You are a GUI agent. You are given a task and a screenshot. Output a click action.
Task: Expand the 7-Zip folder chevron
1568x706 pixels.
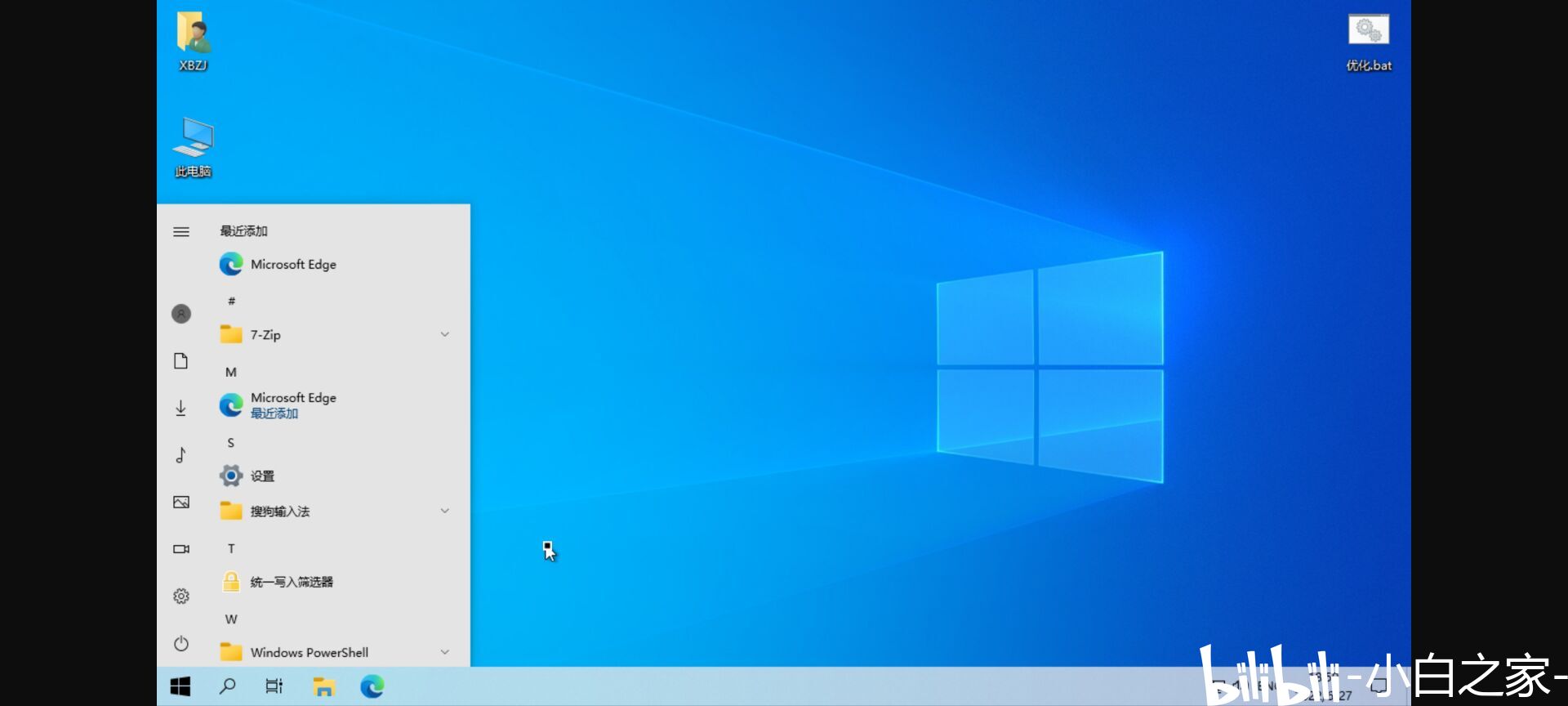[x=445, y=334]
